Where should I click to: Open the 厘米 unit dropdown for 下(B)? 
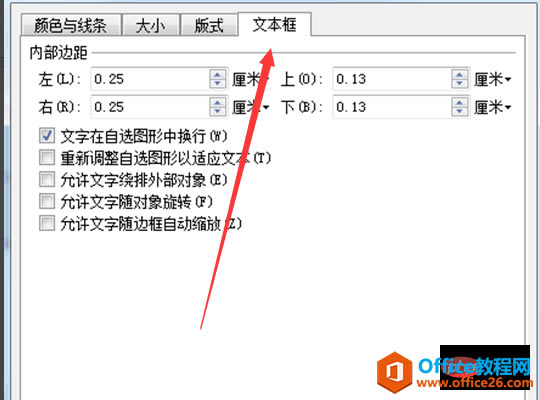(x=492, y=107)
